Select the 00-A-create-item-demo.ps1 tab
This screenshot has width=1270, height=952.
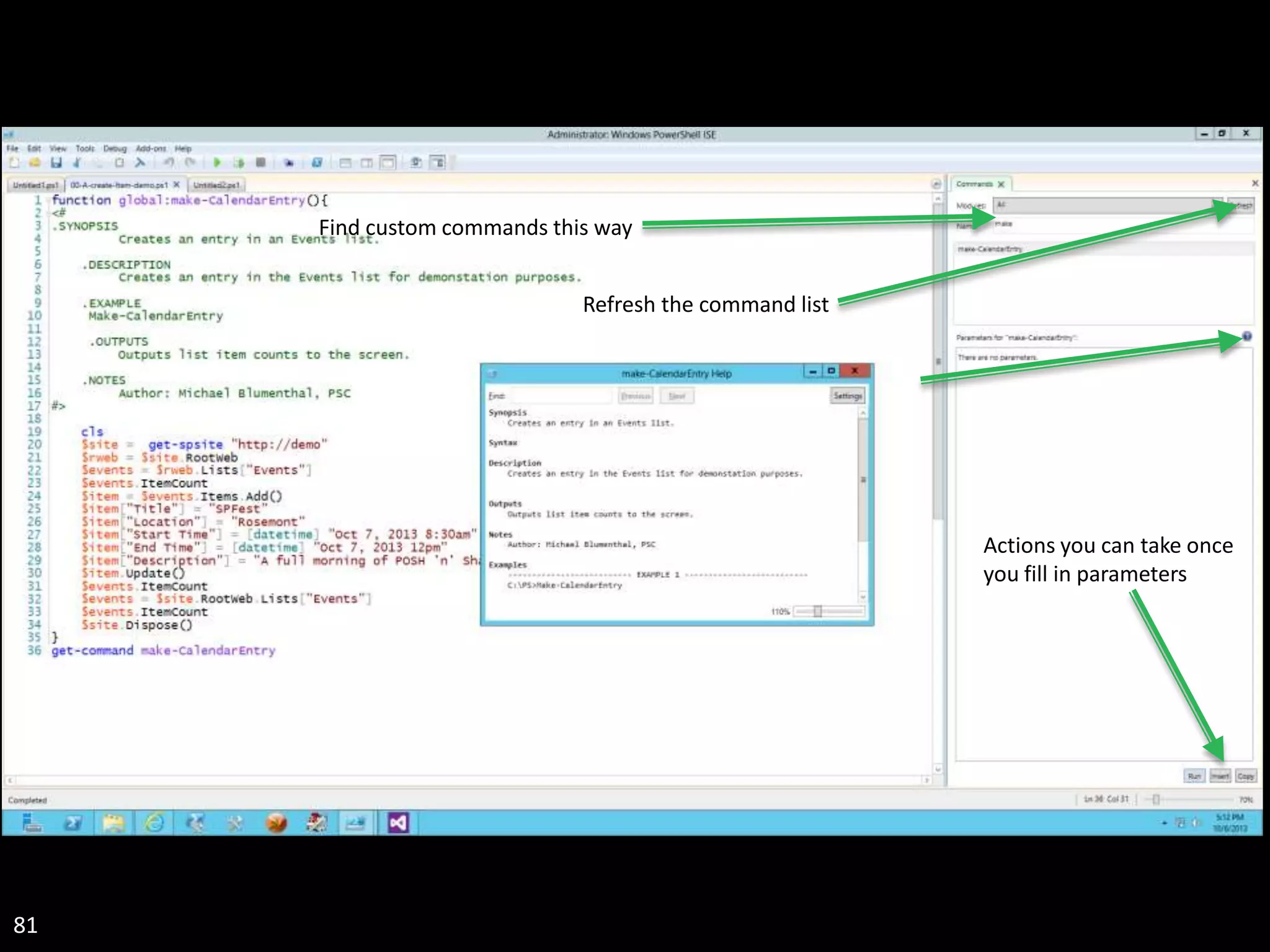tap(119, 185)
